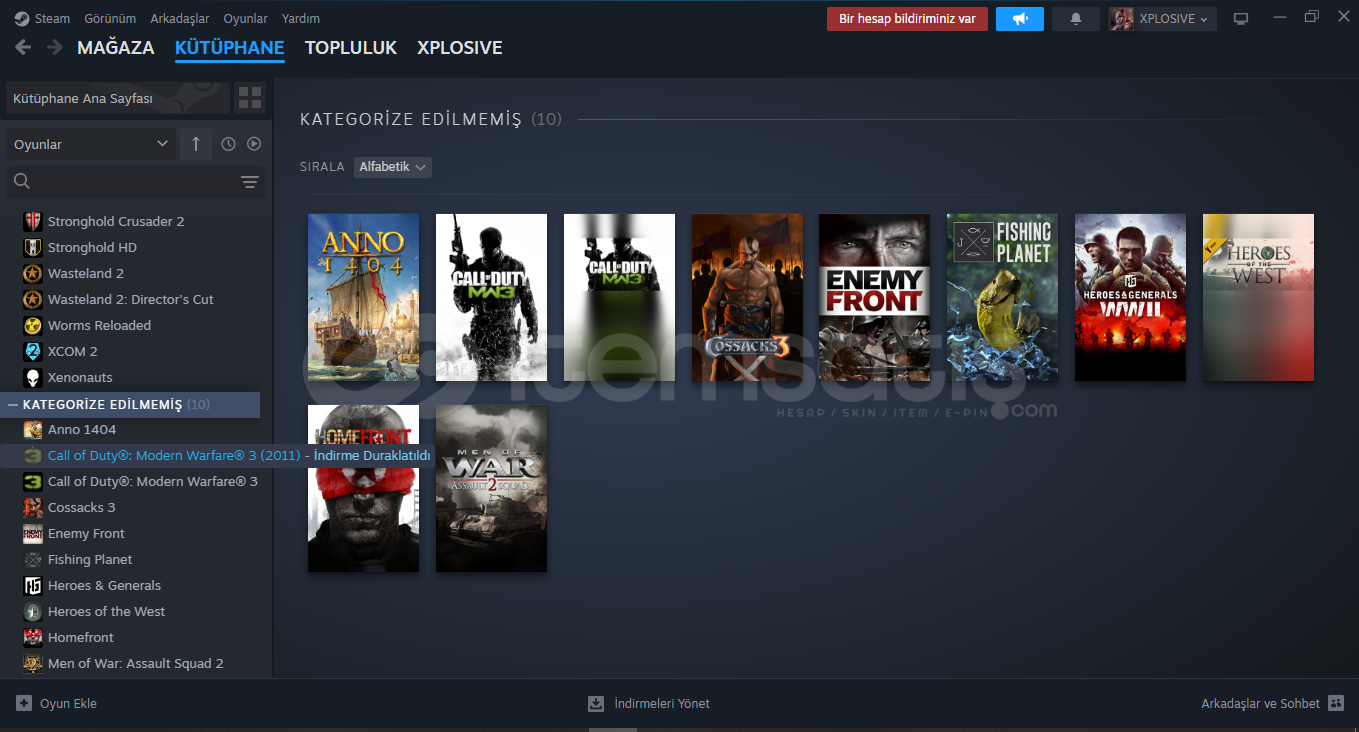1359x732 pixels.
Task: Open Arkadaşlar ve Sohbet panel
Action: pyautogui.click(x=1273, y=703)
